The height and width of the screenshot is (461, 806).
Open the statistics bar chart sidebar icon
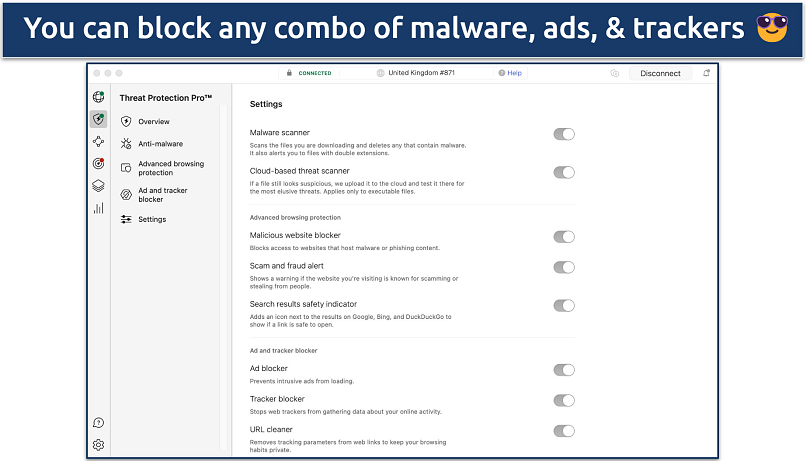98,208
